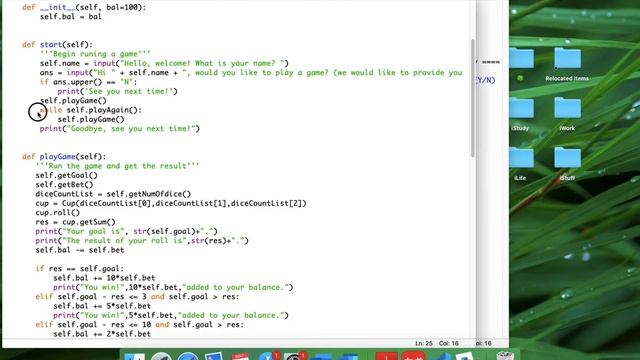
Task: Click the print("You win!",10*self.bet line
Action: click(x=173, y=287)
